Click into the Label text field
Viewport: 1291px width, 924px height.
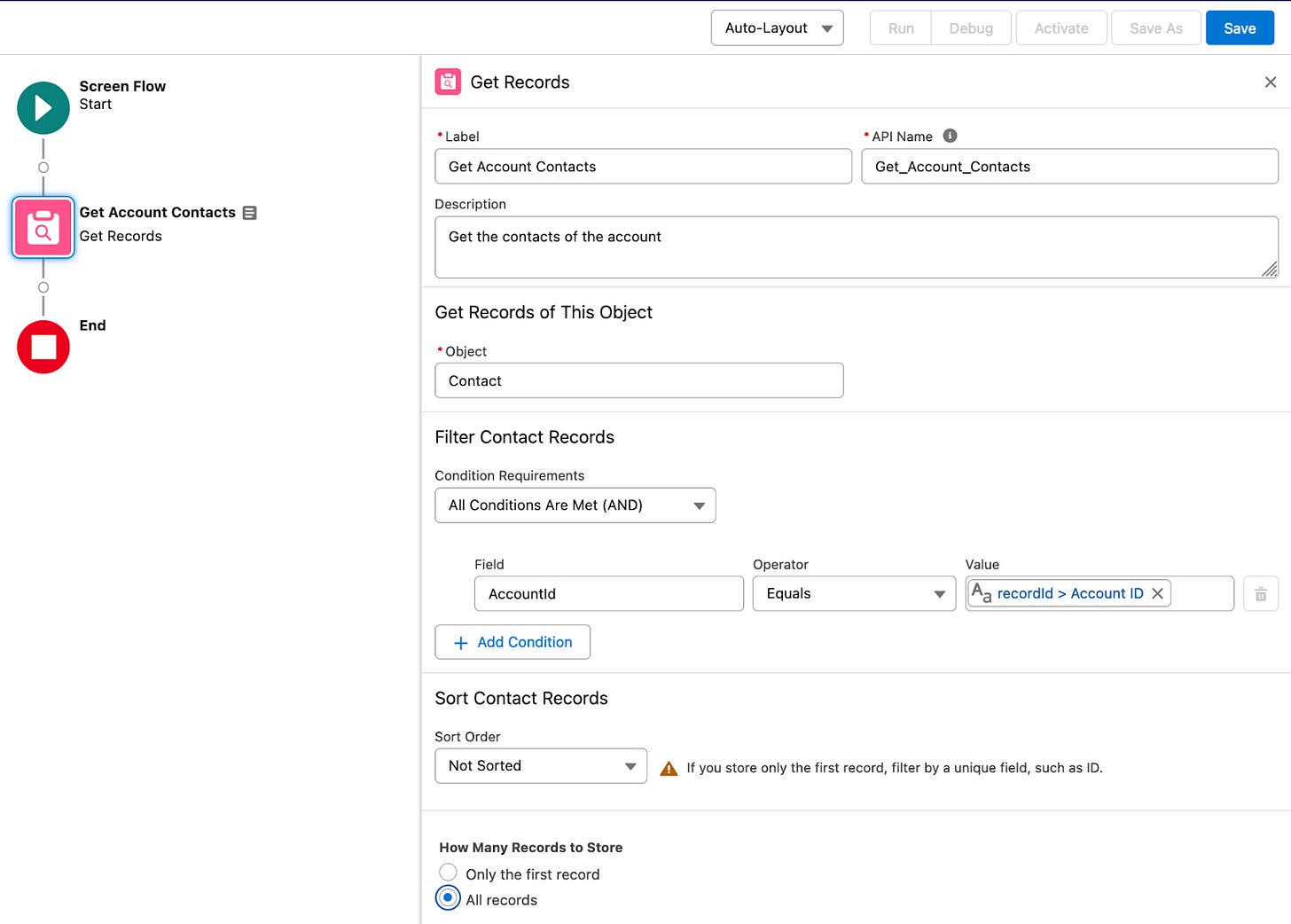click(643, 167)
